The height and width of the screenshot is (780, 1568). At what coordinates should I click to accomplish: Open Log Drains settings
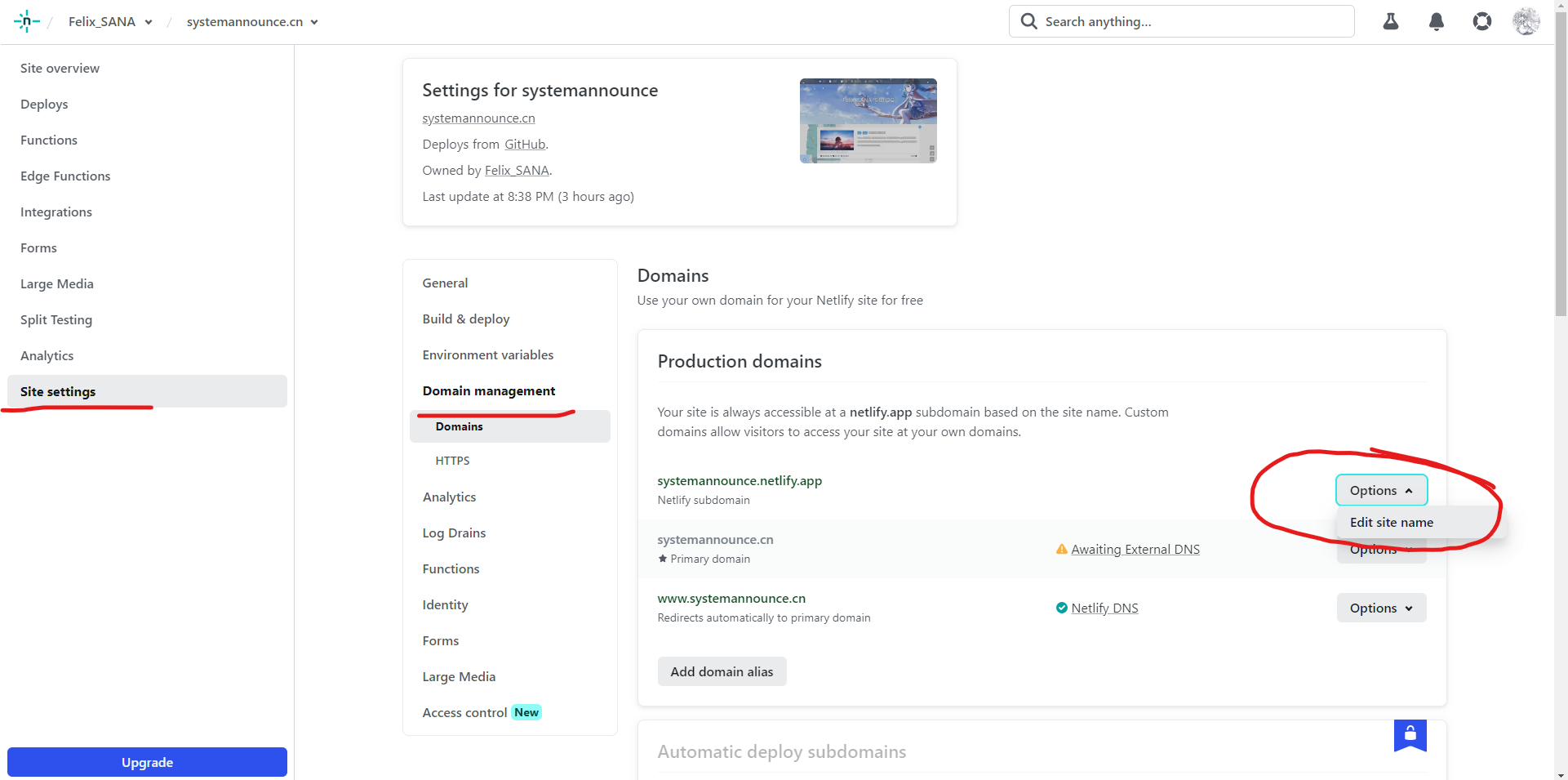454,533
